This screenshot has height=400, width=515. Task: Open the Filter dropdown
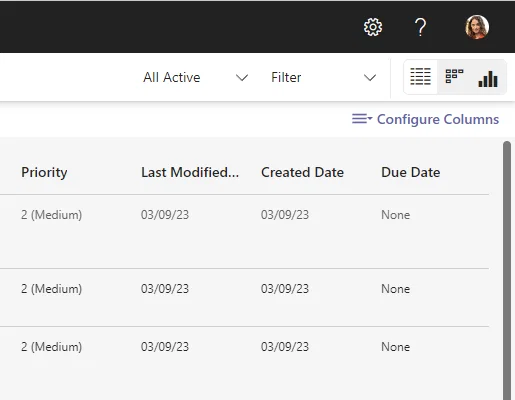click(324, 77)
